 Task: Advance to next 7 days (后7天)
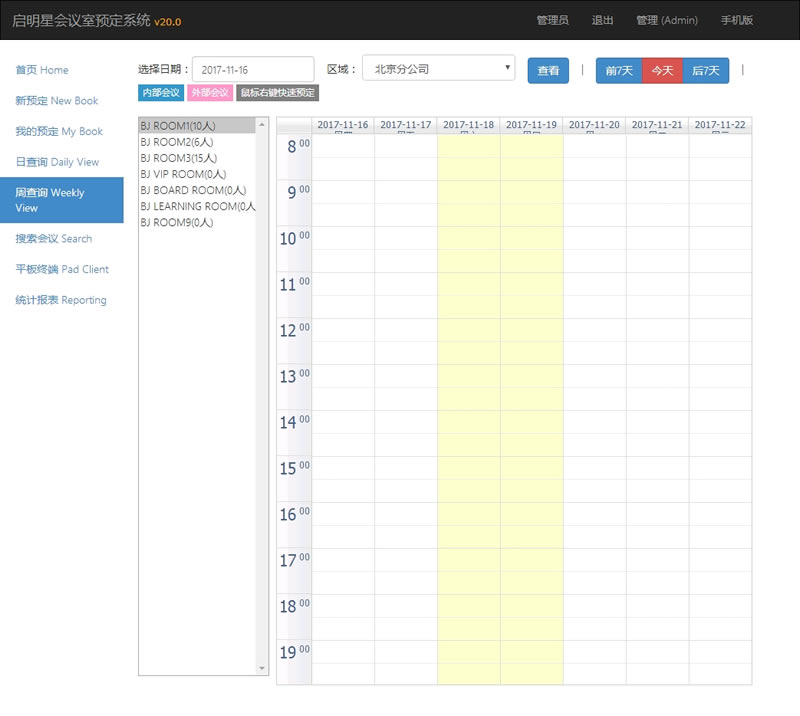click(706, 71)
